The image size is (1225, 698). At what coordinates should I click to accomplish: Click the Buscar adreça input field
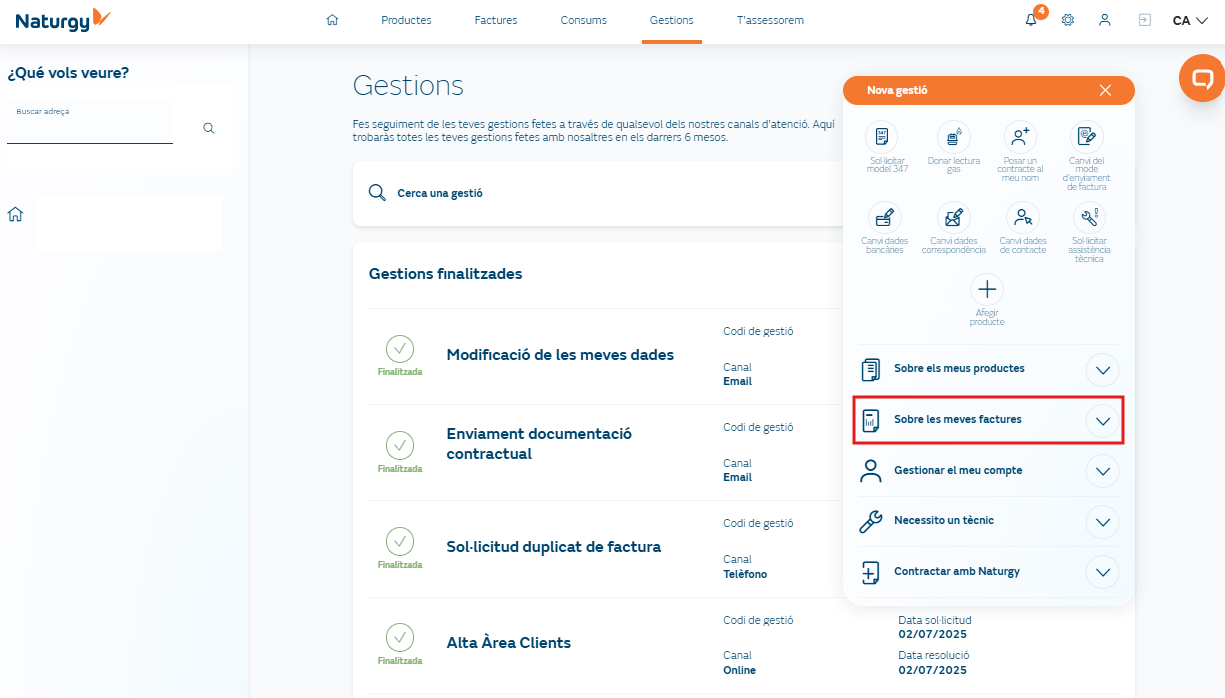[x=90, y=128]
